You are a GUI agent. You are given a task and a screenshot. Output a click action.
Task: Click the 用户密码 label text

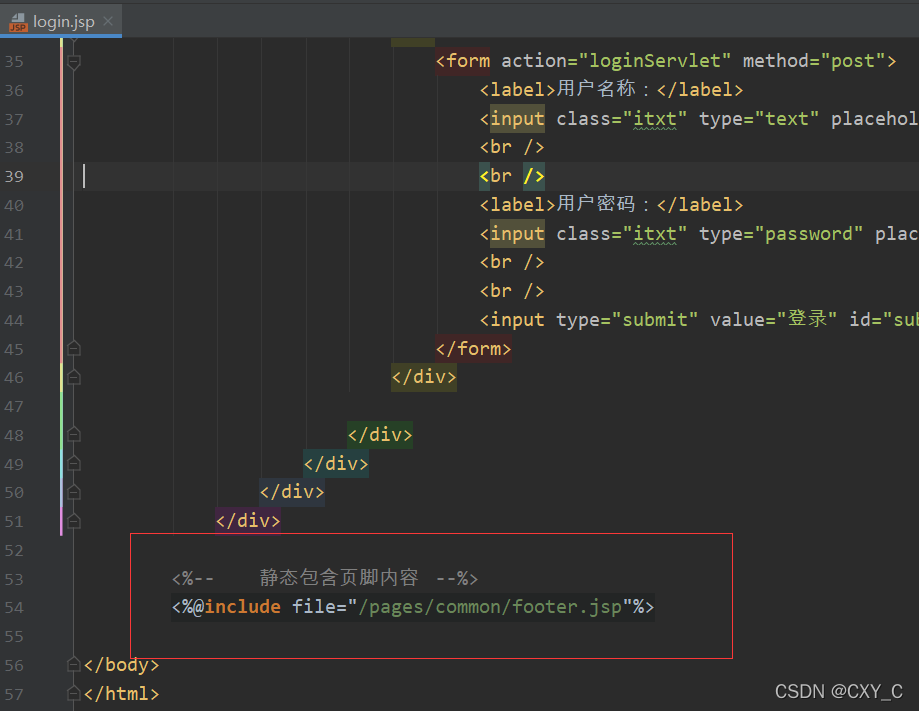click(595, 204)
